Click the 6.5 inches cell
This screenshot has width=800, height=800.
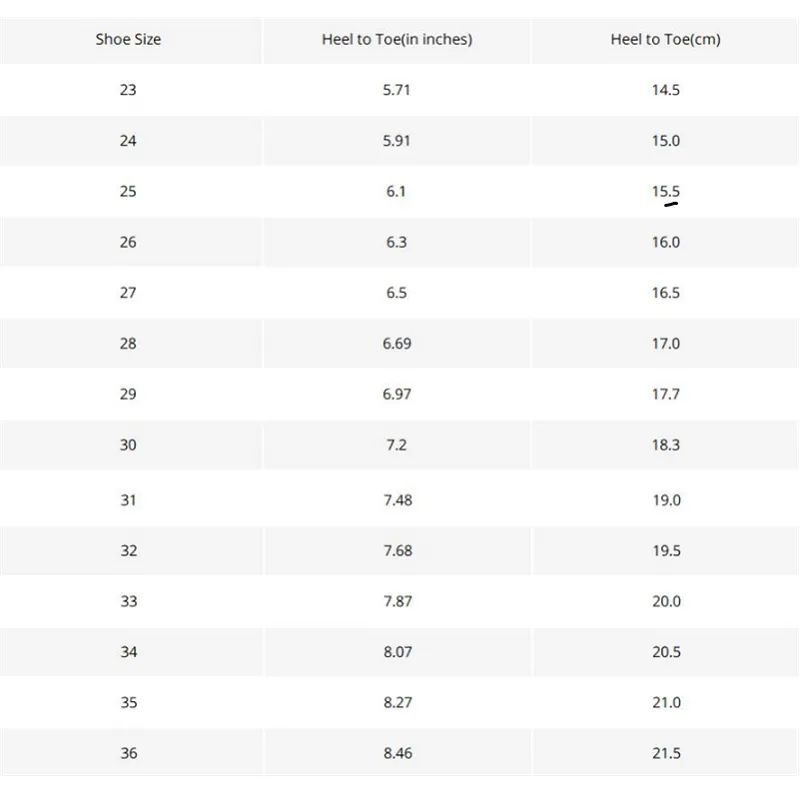397,293
